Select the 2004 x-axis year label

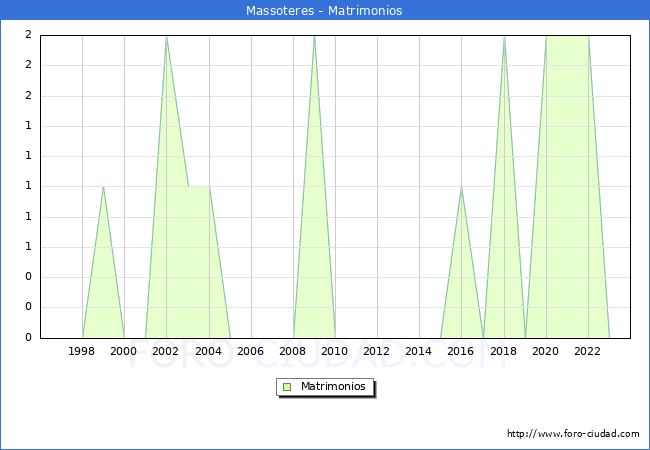click(x=208, y=351)
